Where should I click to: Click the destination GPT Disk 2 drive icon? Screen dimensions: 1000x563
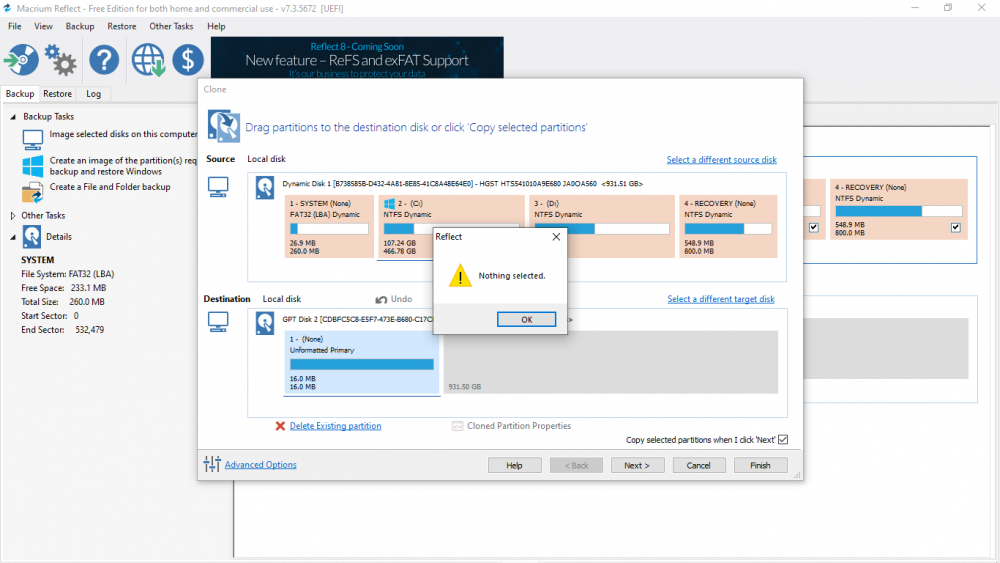click(x=265, y=323)
